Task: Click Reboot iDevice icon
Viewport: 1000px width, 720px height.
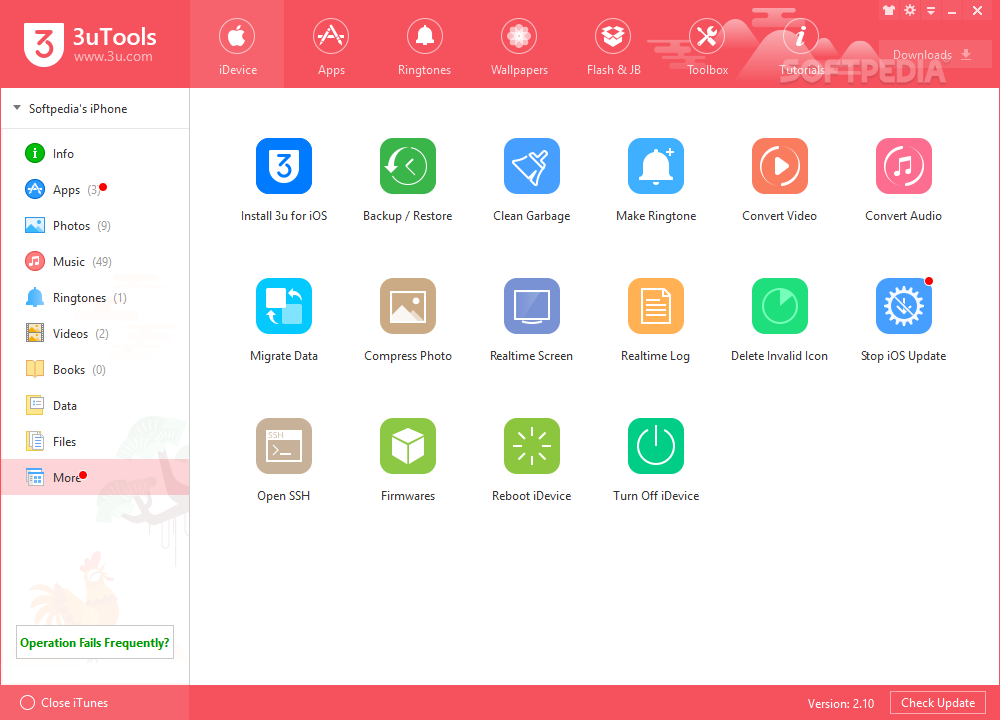Action: 531,446
